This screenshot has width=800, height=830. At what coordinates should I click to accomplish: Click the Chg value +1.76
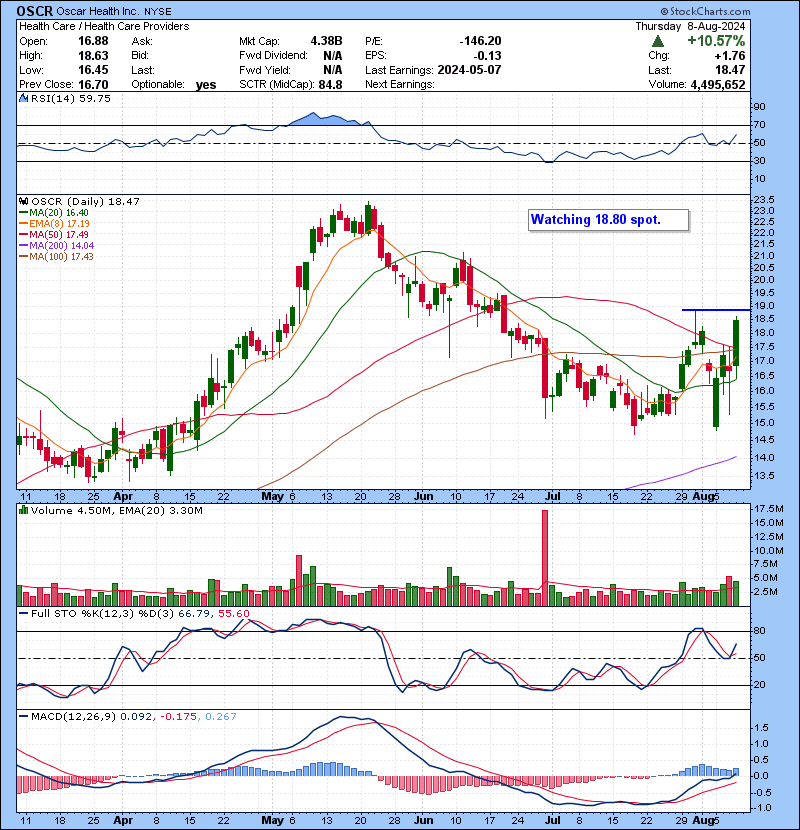(730, 55)
